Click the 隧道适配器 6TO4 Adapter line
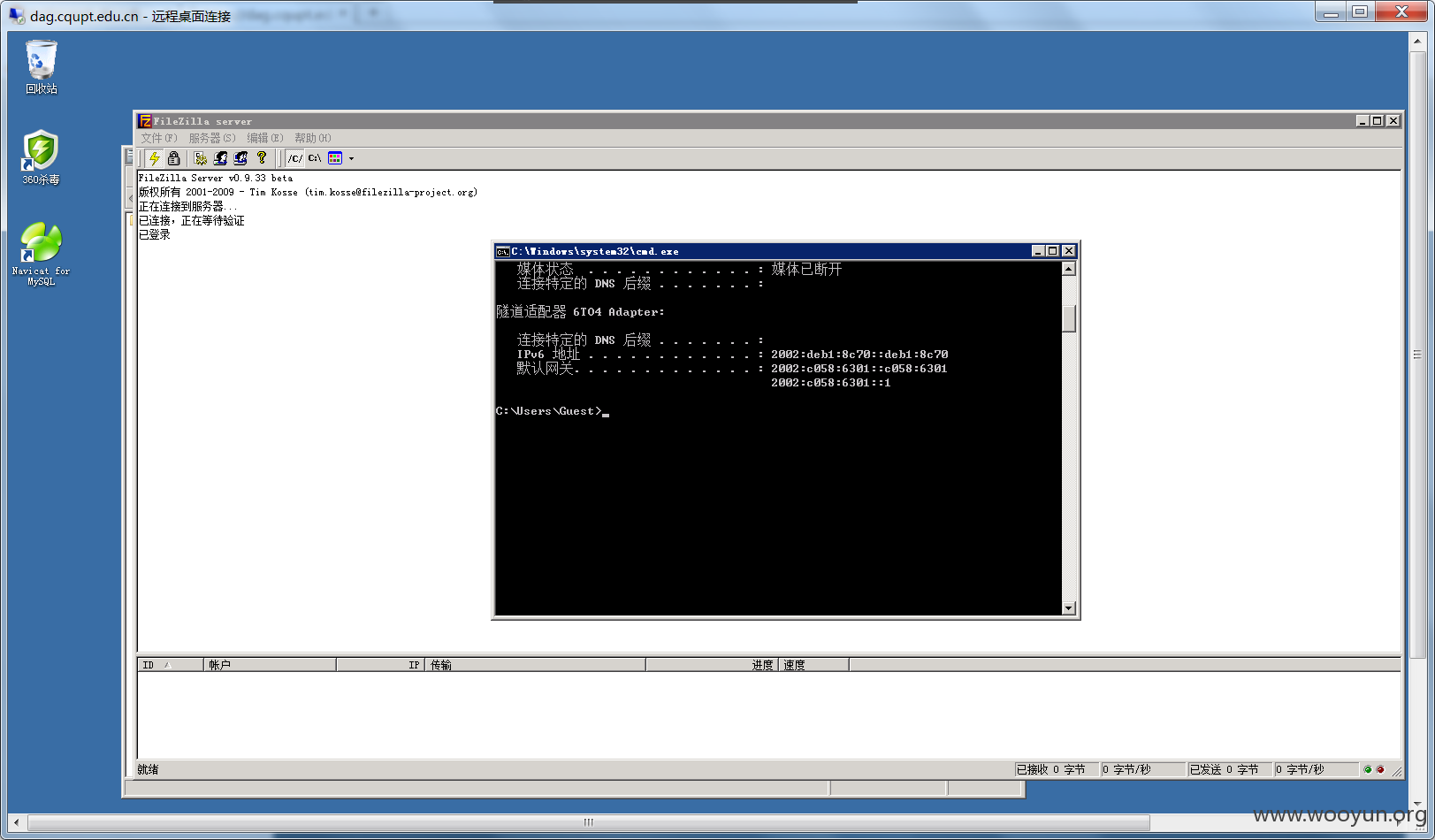 580,312
